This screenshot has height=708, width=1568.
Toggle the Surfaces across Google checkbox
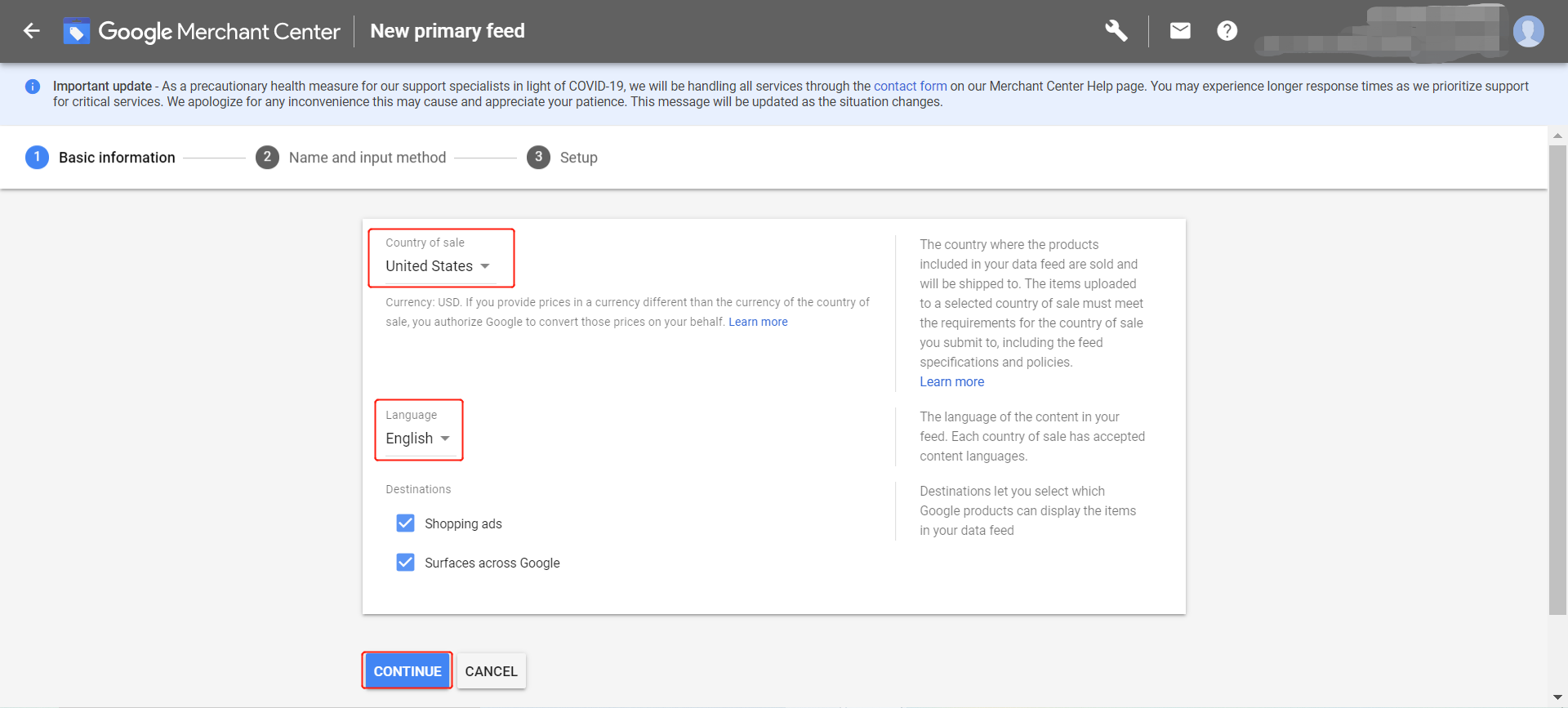pos(405,563)
